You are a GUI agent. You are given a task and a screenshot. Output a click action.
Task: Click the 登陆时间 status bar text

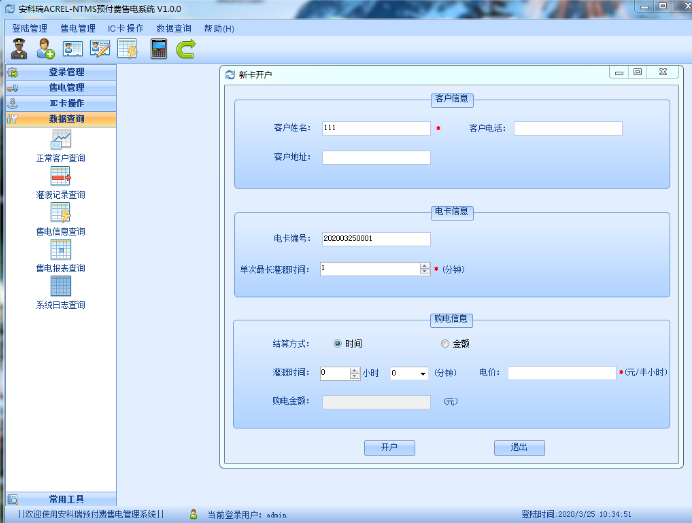click(576, 514)
